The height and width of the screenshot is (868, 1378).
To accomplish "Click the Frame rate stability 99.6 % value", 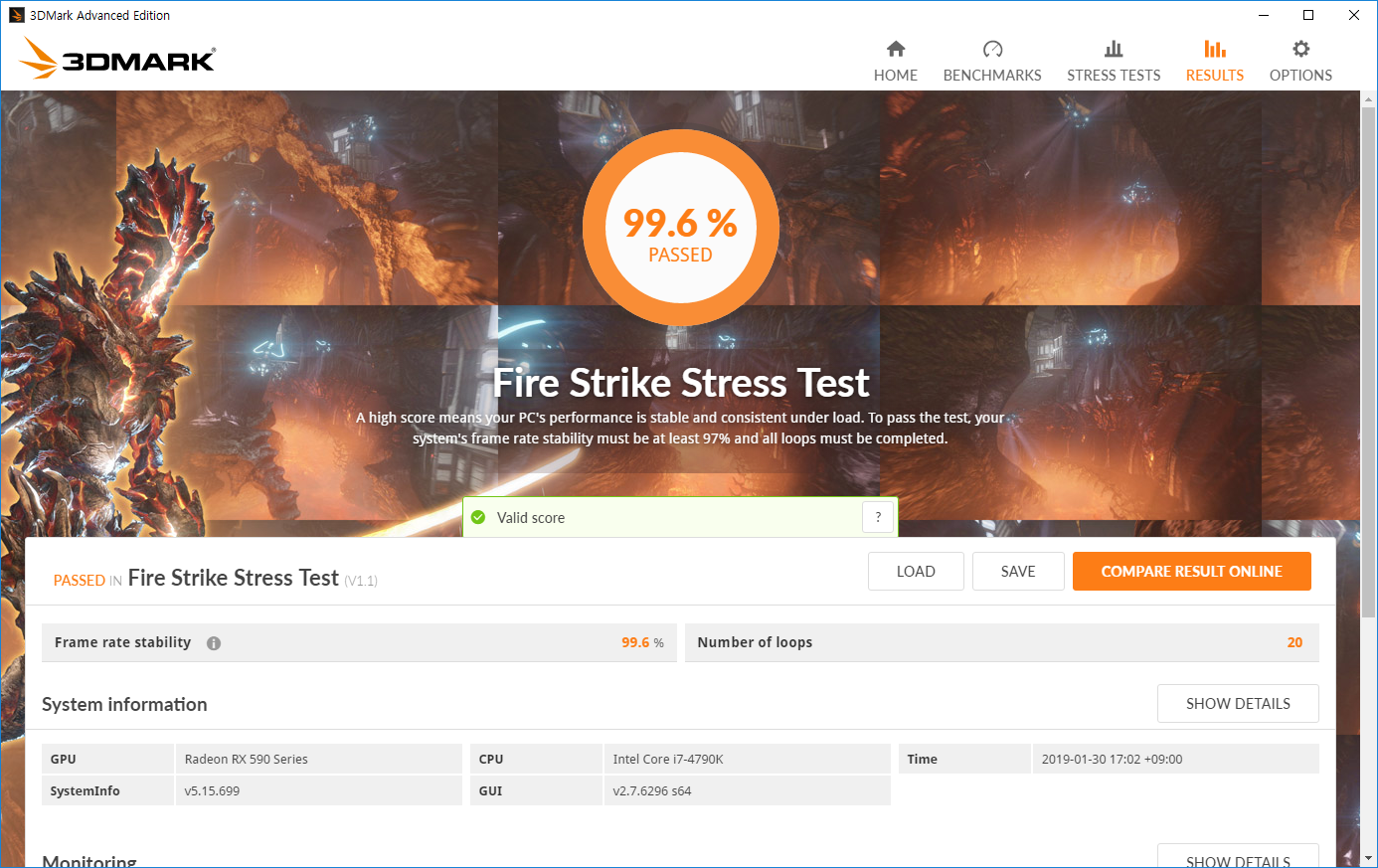I will 642,643.
